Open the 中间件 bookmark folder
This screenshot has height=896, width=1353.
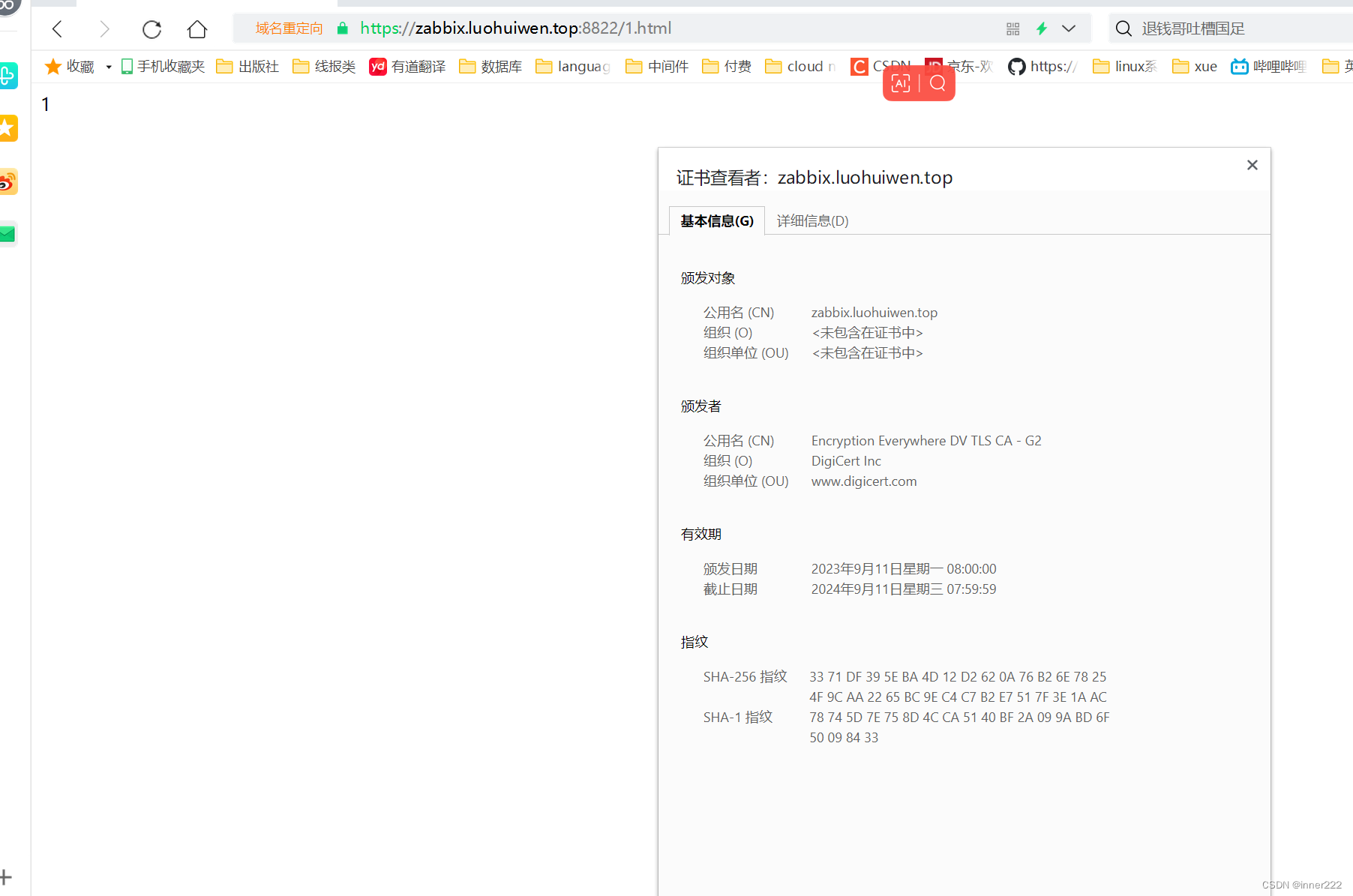[x=657, y=67]
